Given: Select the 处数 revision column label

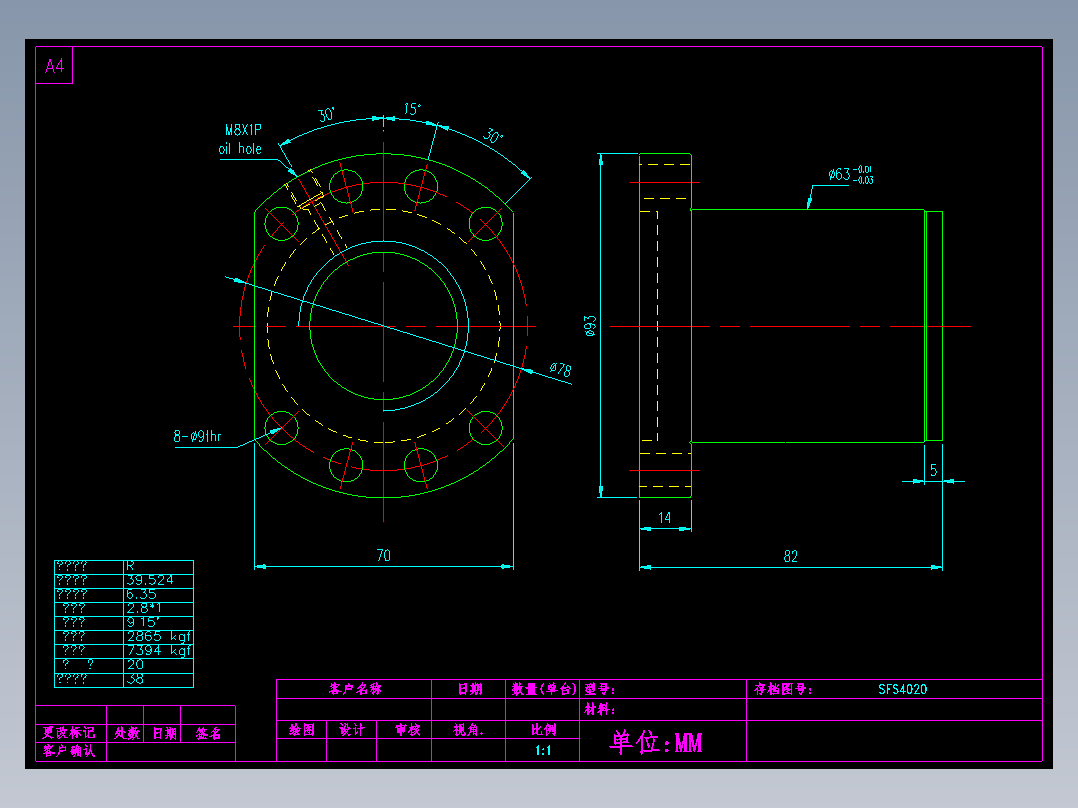Looking at the screenshot, I should (126, 733).
